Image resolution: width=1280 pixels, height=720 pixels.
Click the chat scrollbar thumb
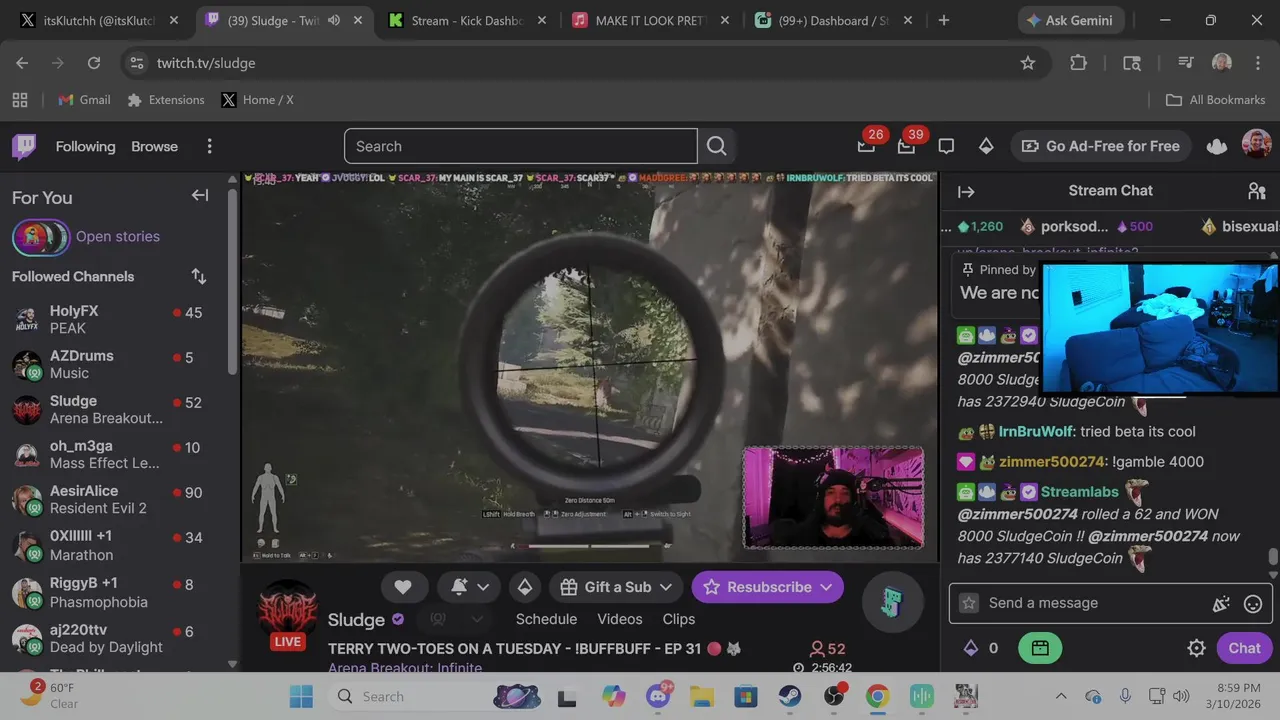tap(1273, 557)
